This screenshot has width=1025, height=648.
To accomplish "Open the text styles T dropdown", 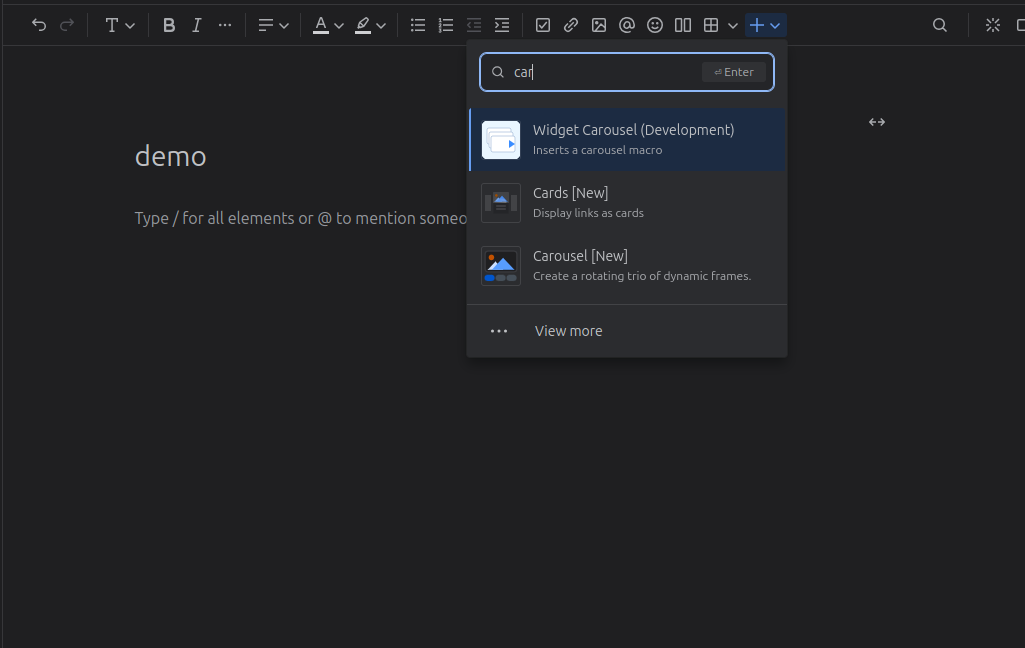I will point(120,26).
